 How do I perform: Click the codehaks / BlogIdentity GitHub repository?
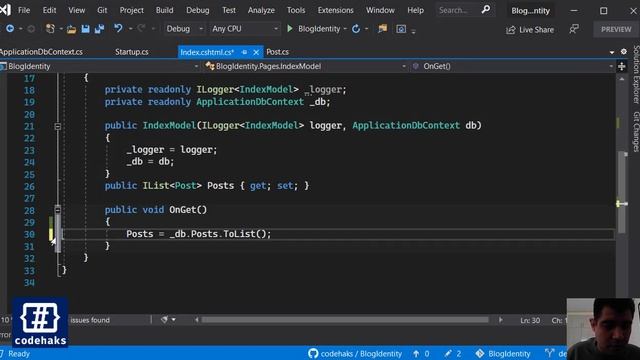point(355,353)
